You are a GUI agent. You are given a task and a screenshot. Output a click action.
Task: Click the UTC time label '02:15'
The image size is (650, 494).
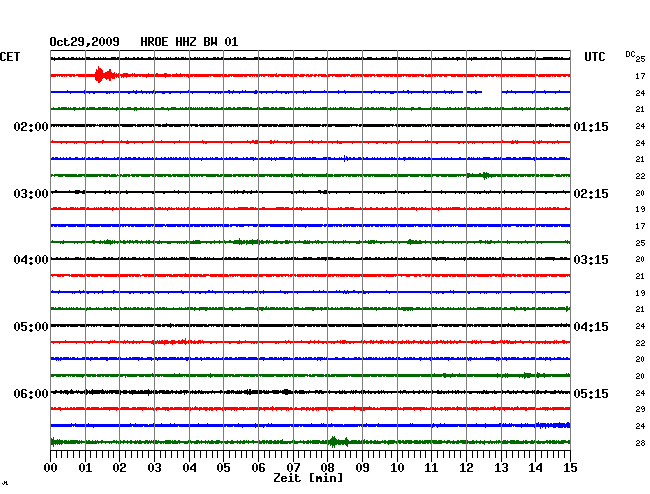(x=591, y=194)
